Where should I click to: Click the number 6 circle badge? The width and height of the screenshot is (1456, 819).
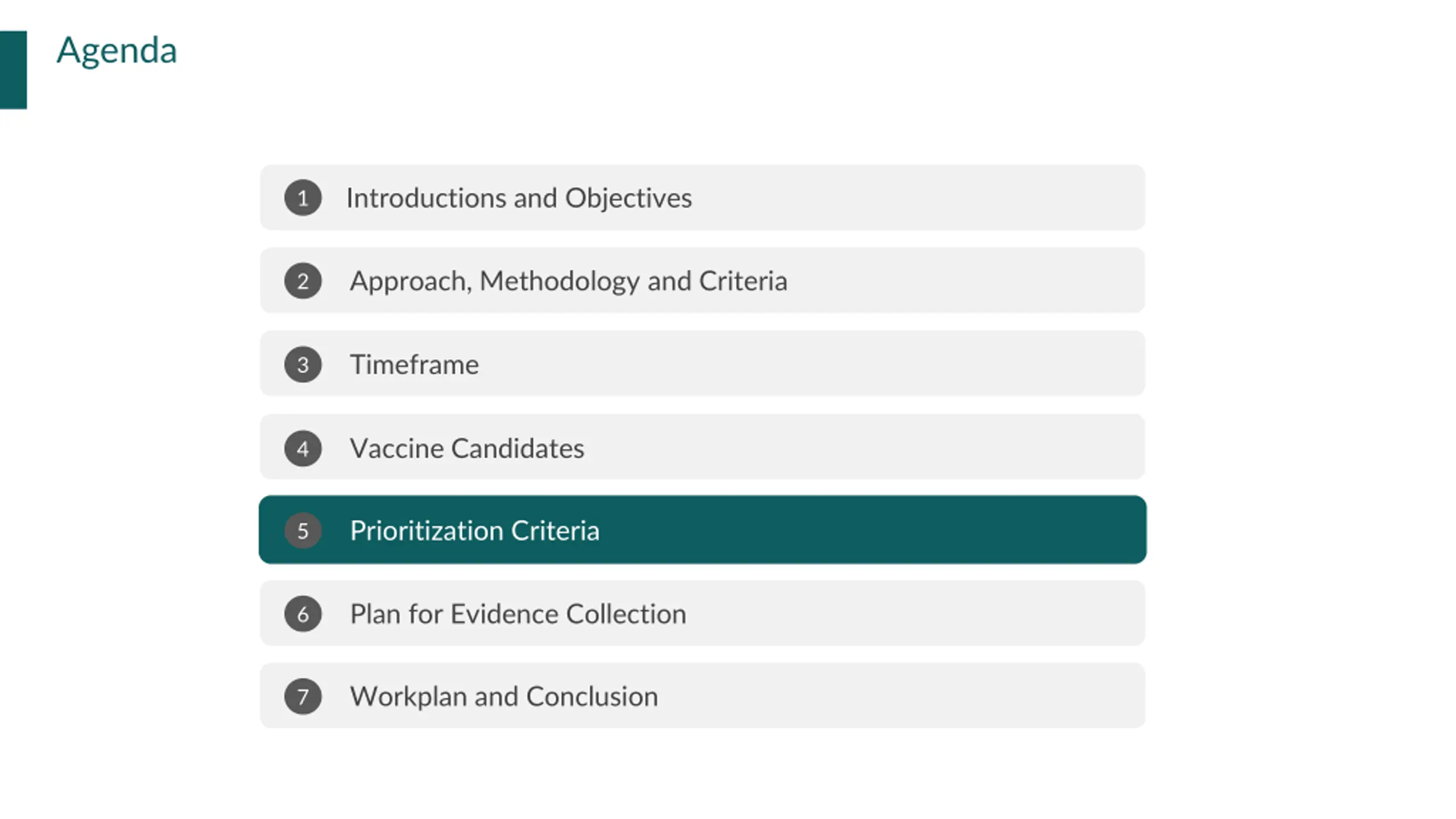[x=303, y=614]
